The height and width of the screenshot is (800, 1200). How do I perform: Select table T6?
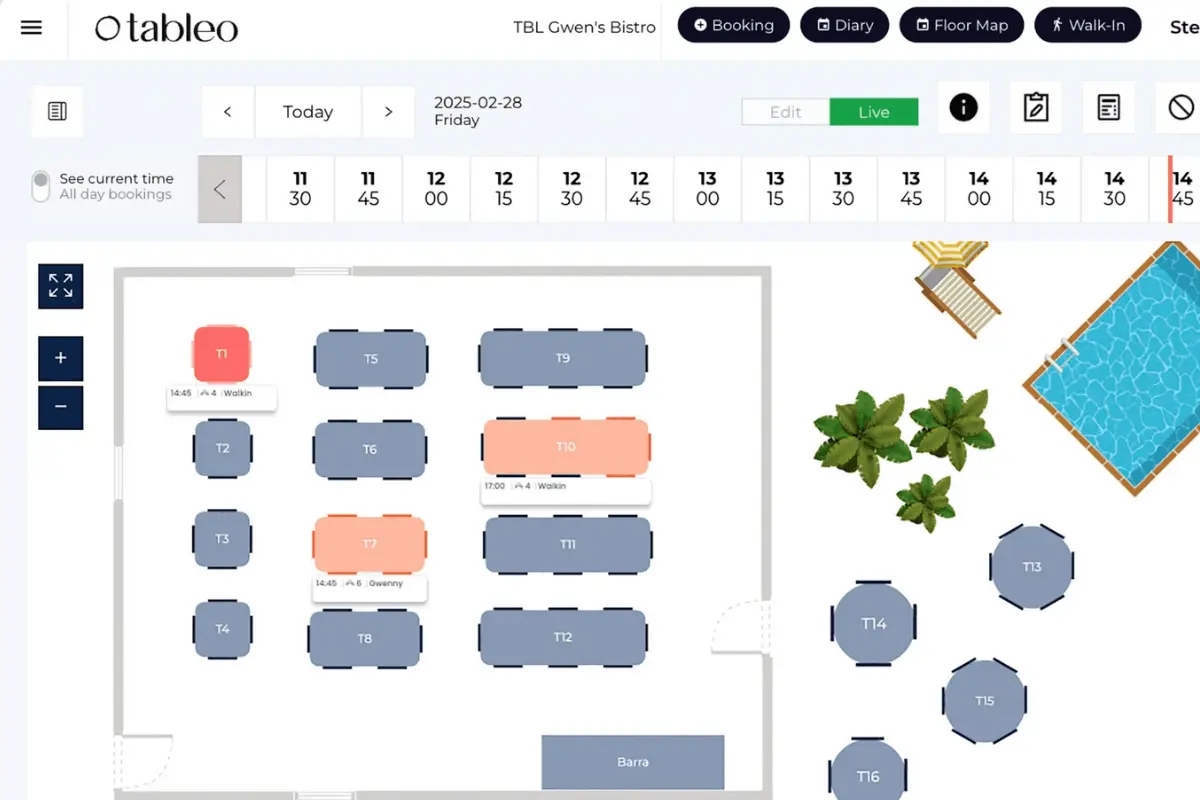[370, 450]
